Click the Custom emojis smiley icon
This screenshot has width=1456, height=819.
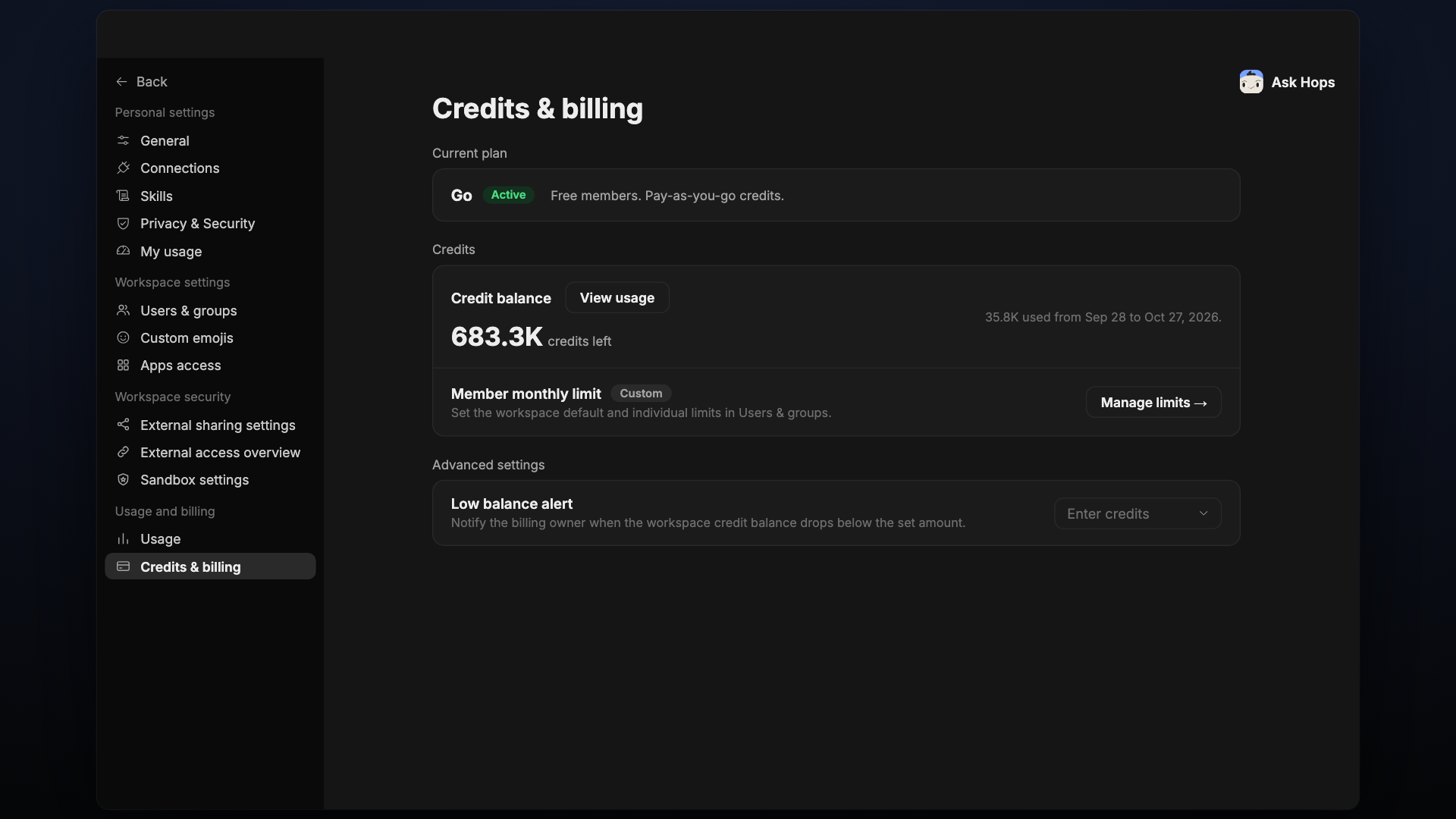pos(123,337)
